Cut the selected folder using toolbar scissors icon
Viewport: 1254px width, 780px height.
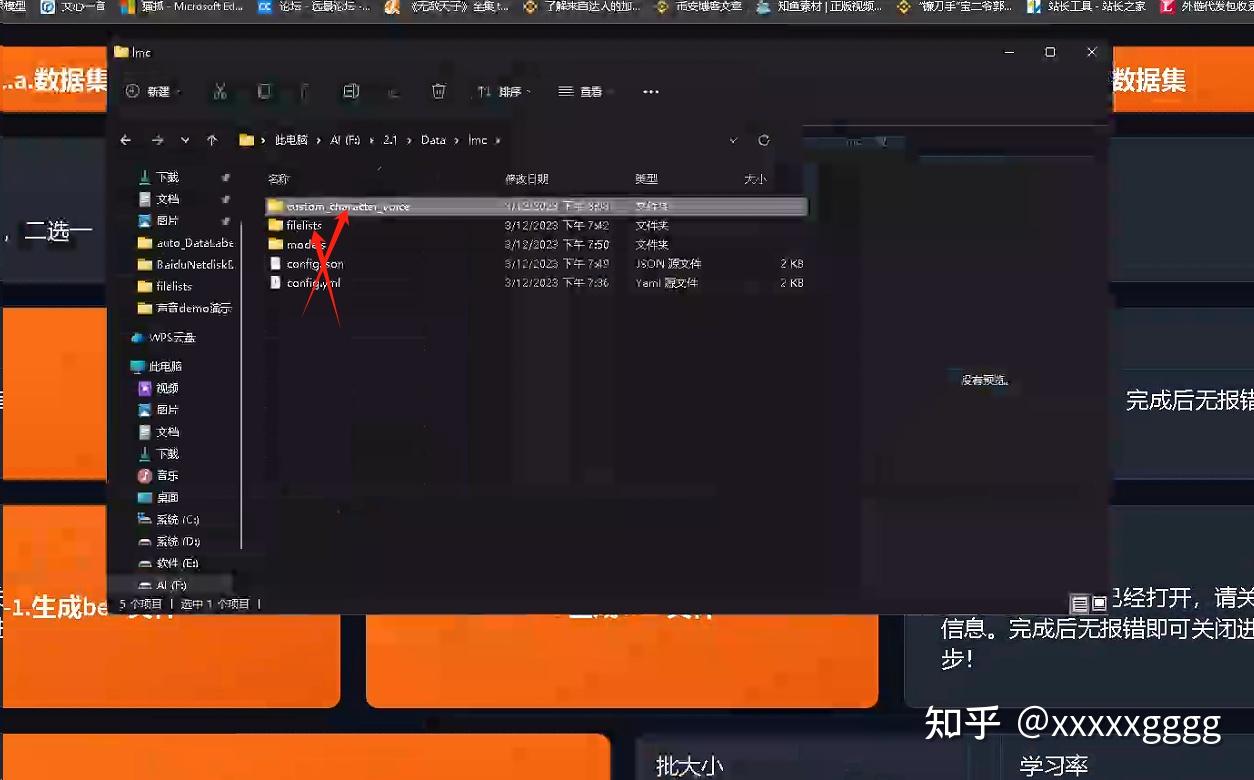click(x=222, y=91)
